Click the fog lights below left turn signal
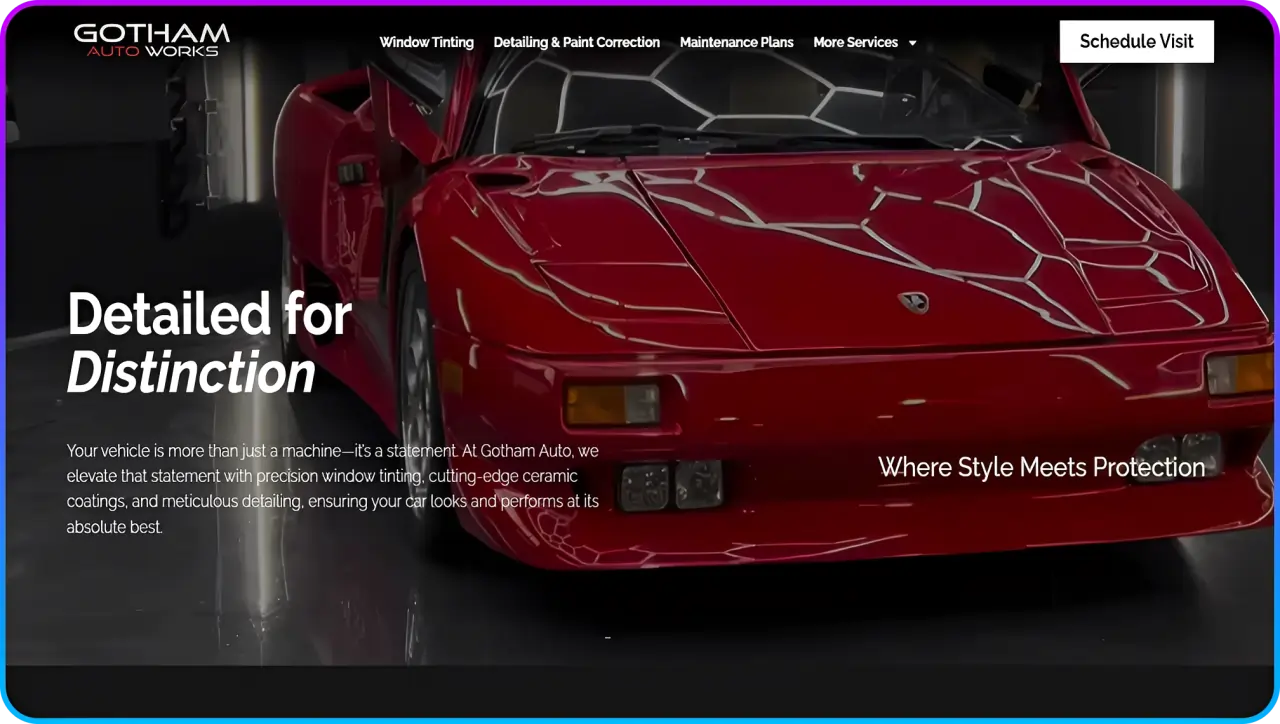The height and width of the screenshot is (724, 1280). pyautogui.click(x=670, y=485)
